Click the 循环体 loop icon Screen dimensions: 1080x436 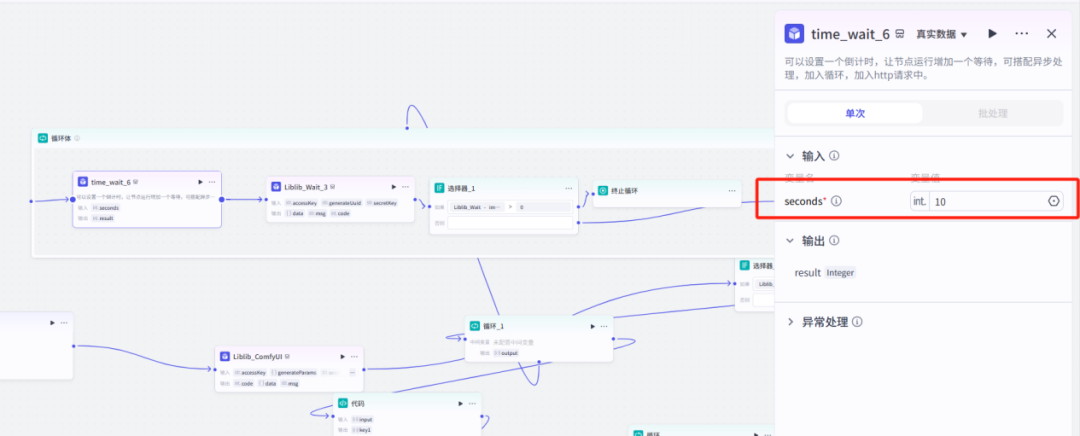(x=42, y=138)
